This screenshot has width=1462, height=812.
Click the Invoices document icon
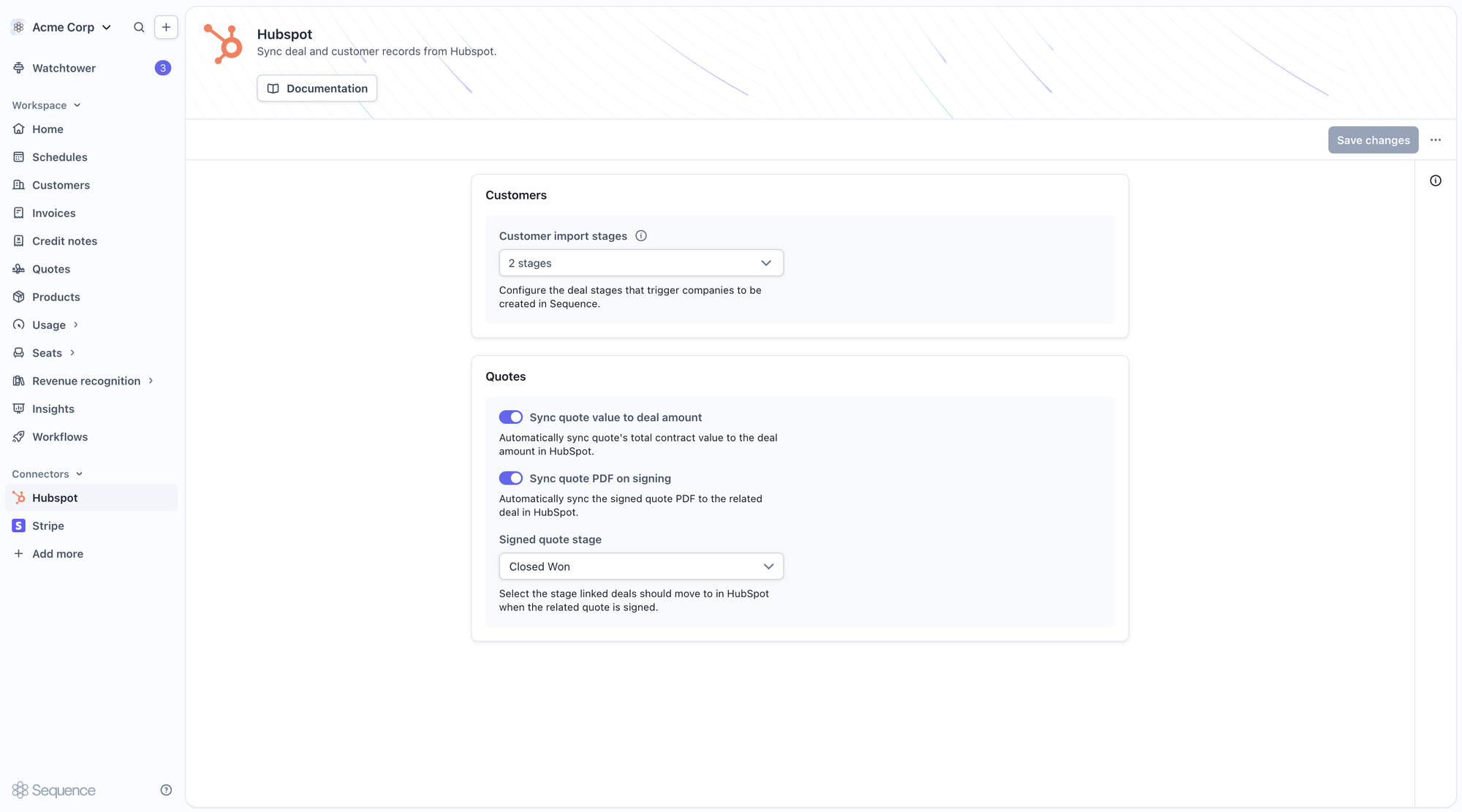[x=19, y=213]
